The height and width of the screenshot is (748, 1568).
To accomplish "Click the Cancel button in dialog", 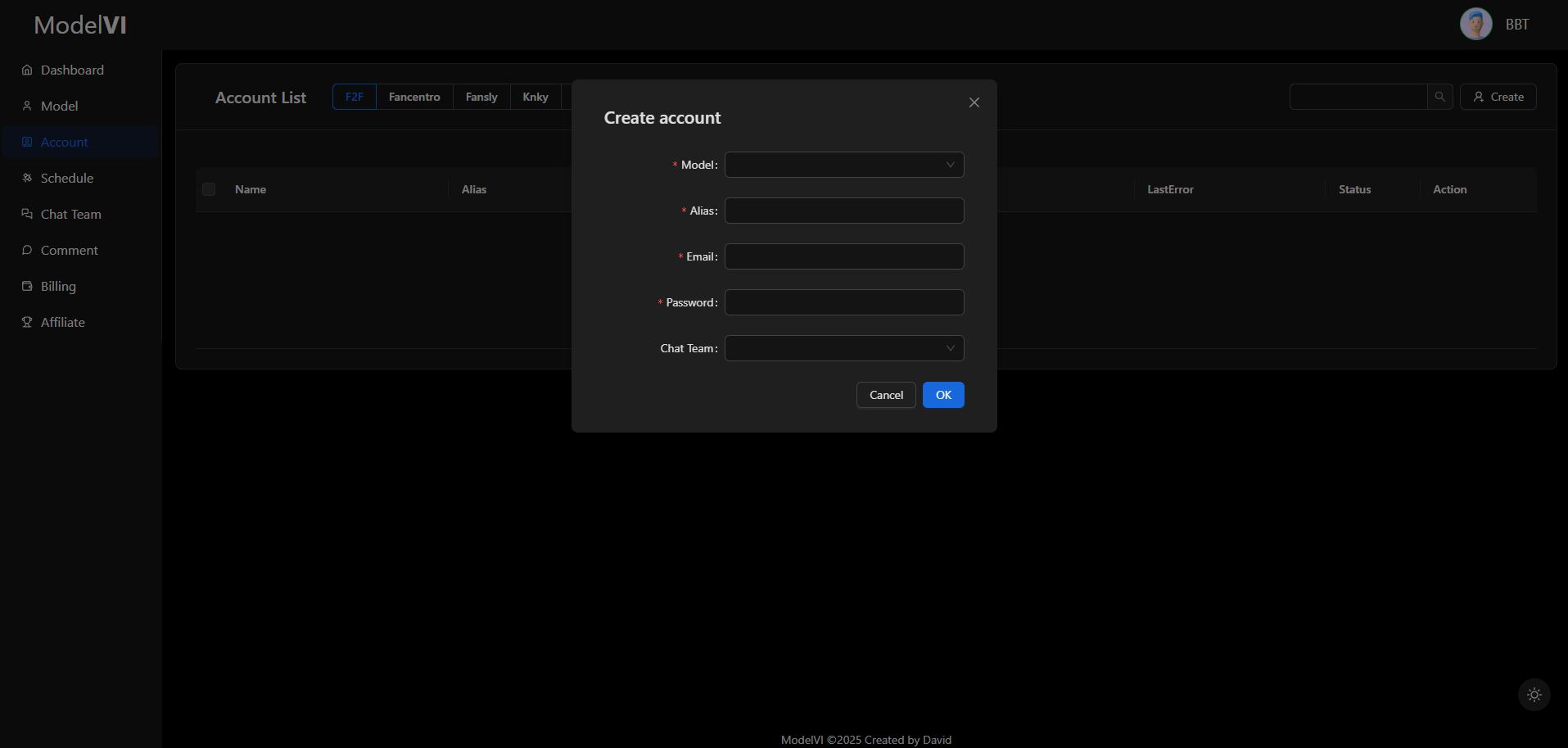I will pos(886,395).
